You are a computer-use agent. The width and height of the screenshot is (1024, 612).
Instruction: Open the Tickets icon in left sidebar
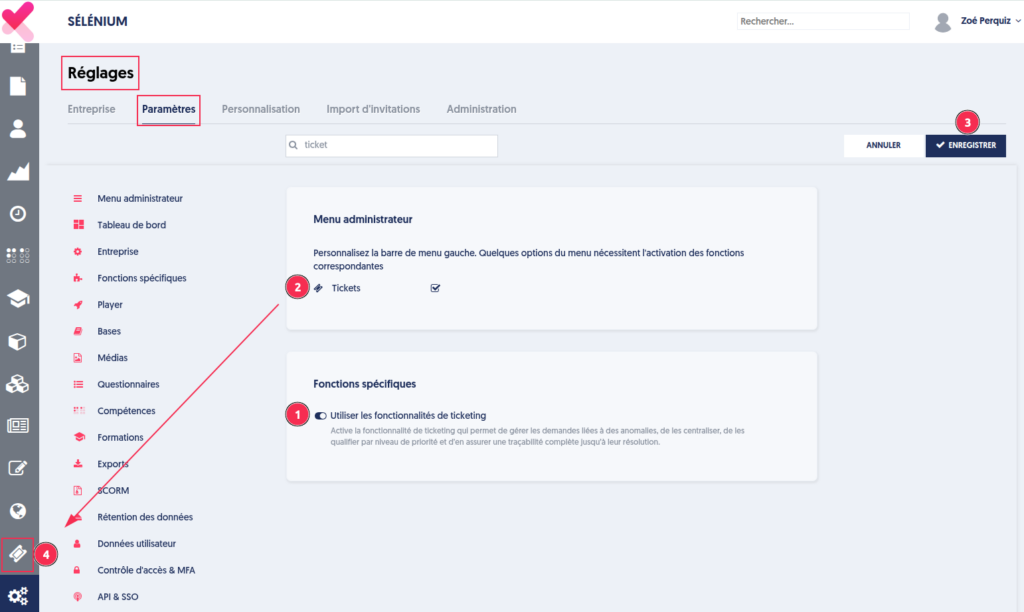[18, 553]
